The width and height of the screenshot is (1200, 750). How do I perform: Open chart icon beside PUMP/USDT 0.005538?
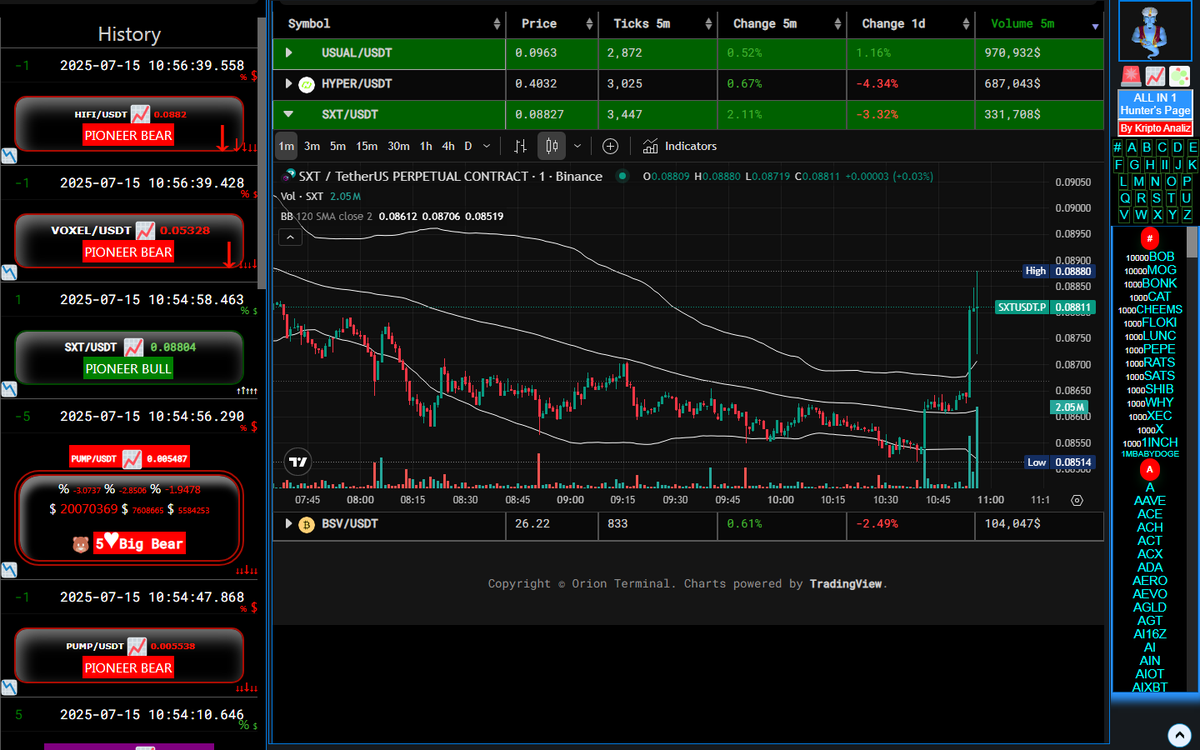pyautogui.click(x=138, y=646)
